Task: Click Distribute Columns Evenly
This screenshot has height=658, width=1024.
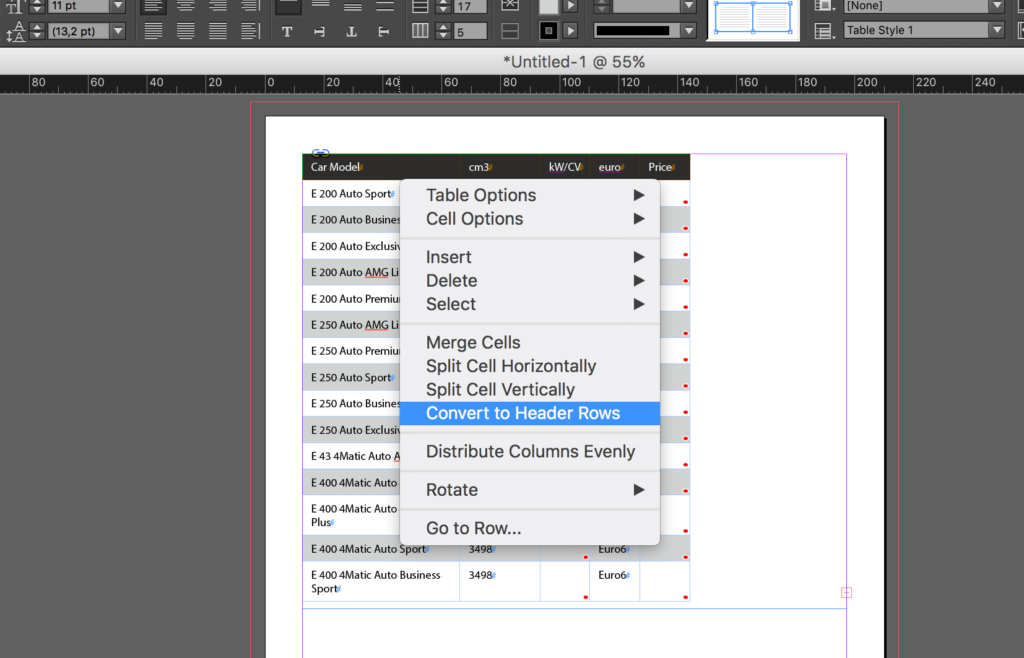Action: pyautogui.click(x=530, y=451)
